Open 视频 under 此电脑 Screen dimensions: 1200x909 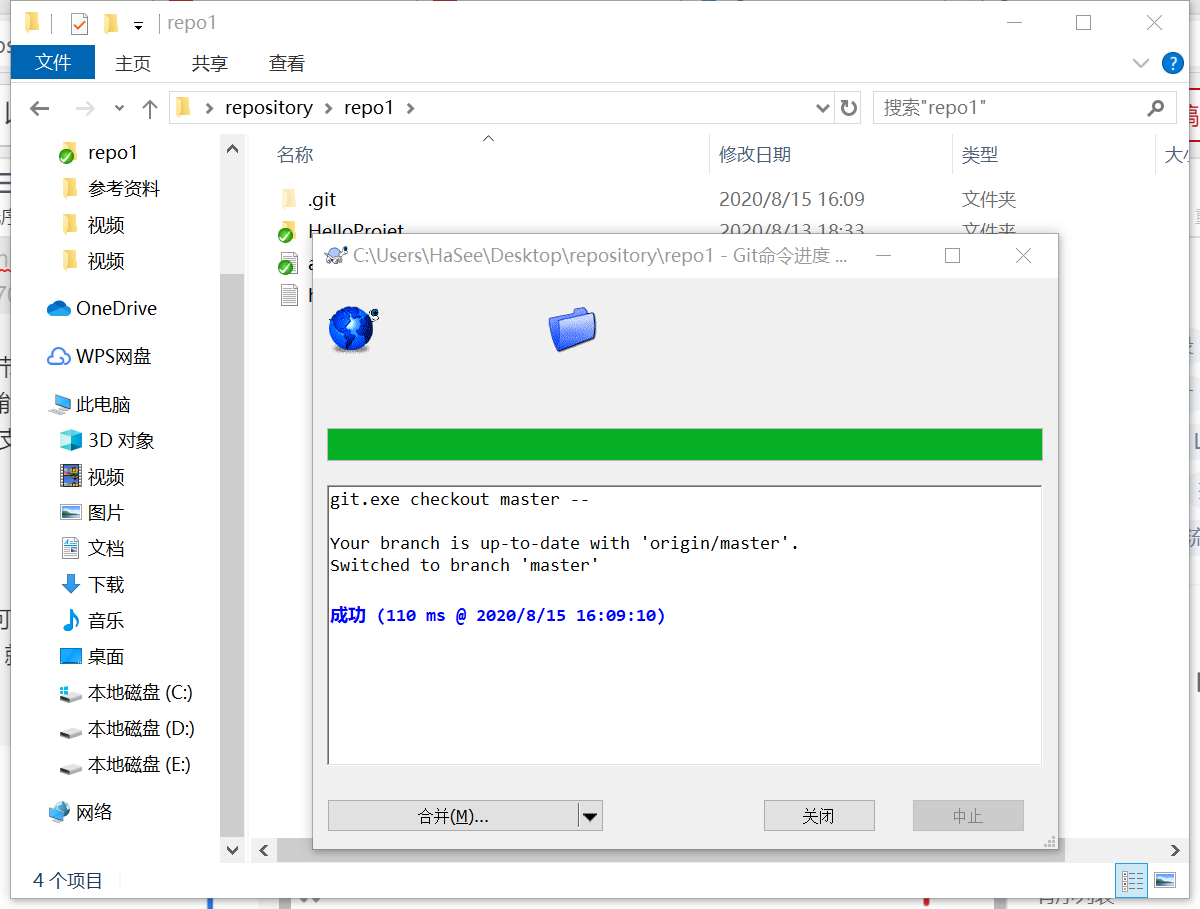[106, 476]
